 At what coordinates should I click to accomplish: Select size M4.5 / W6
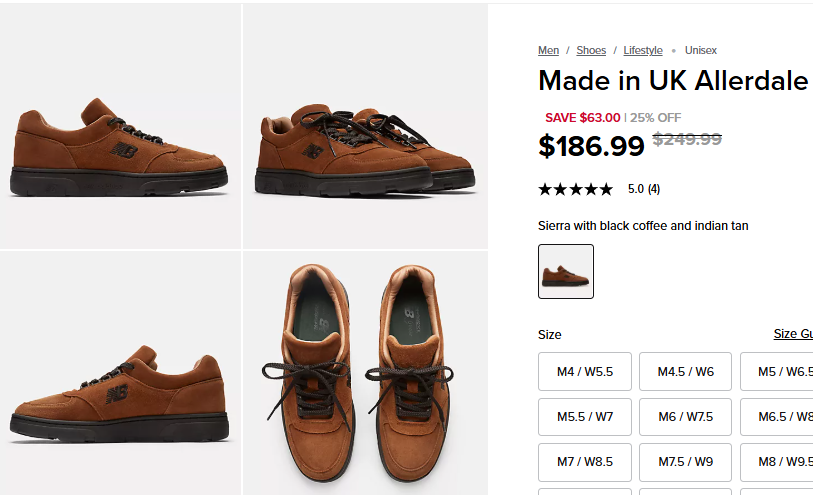pos(685,372)
